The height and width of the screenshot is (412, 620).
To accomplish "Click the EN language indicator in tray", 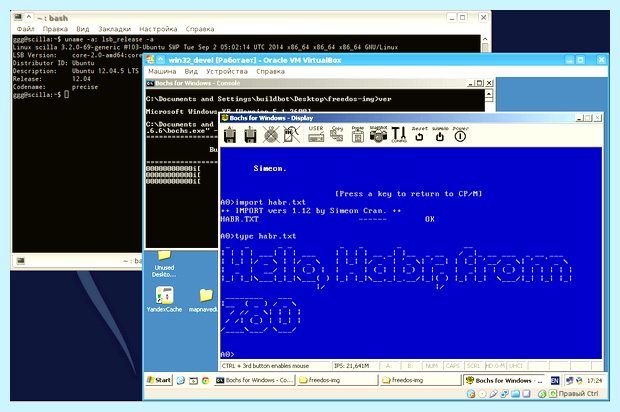I will (x=555, y=380).
